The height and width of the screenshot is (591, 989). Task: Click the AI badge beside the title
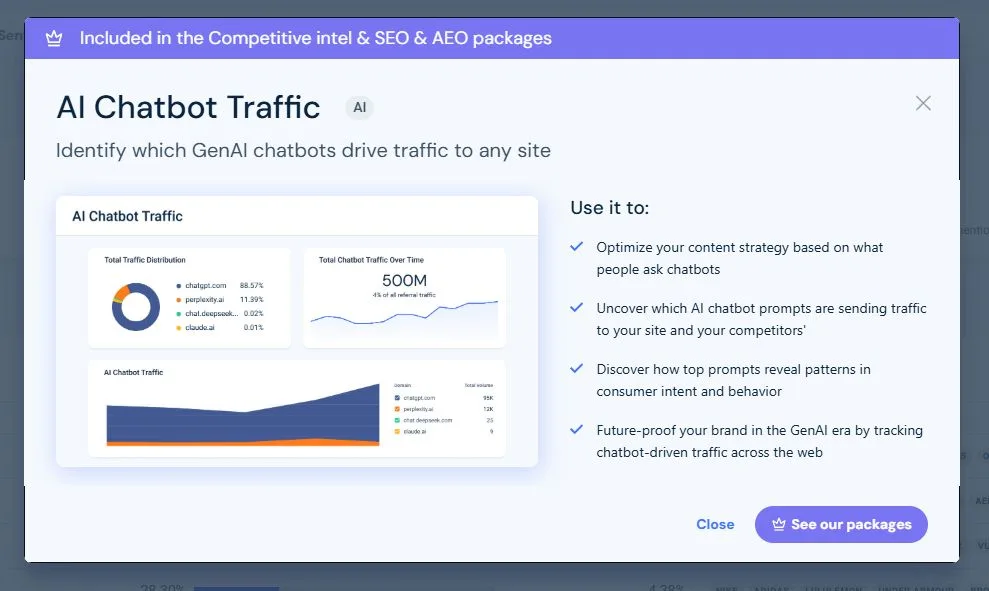pyautogui.click(x=360, y=107)
